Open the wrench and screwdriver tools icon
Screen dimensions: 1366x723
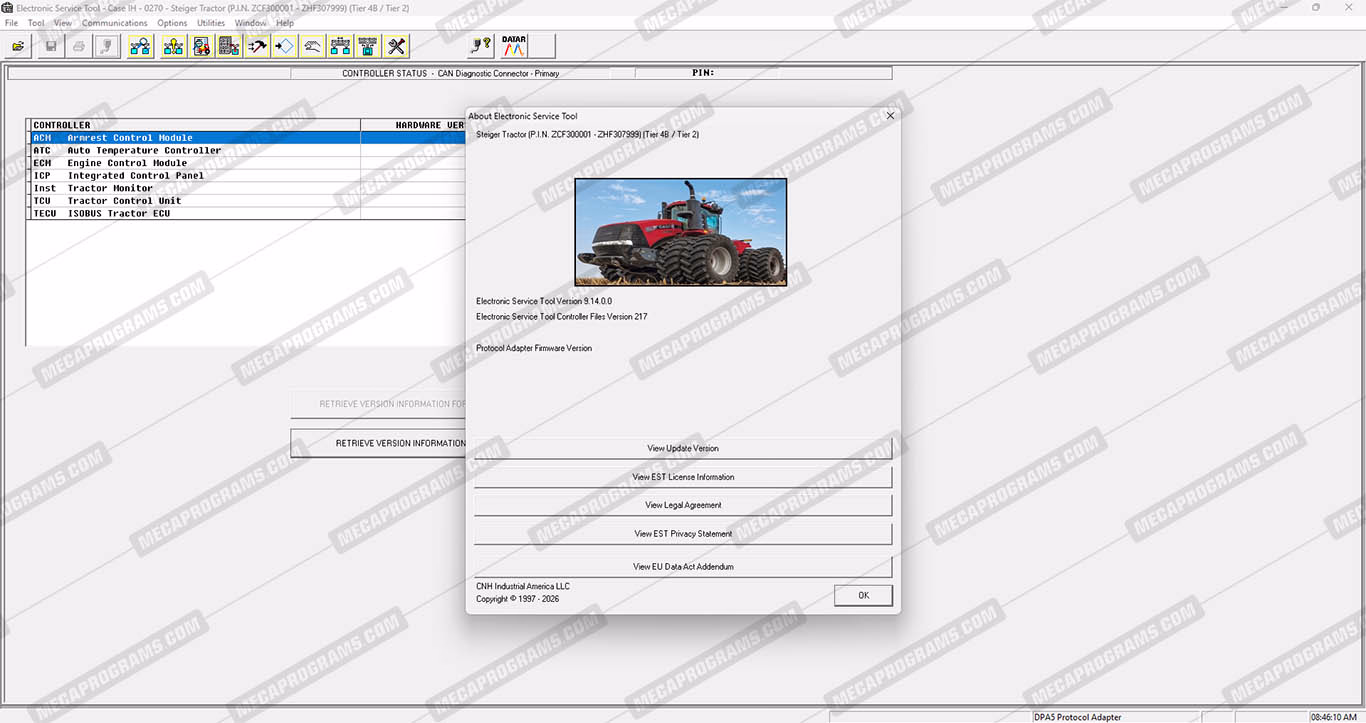tap(396, 46)
